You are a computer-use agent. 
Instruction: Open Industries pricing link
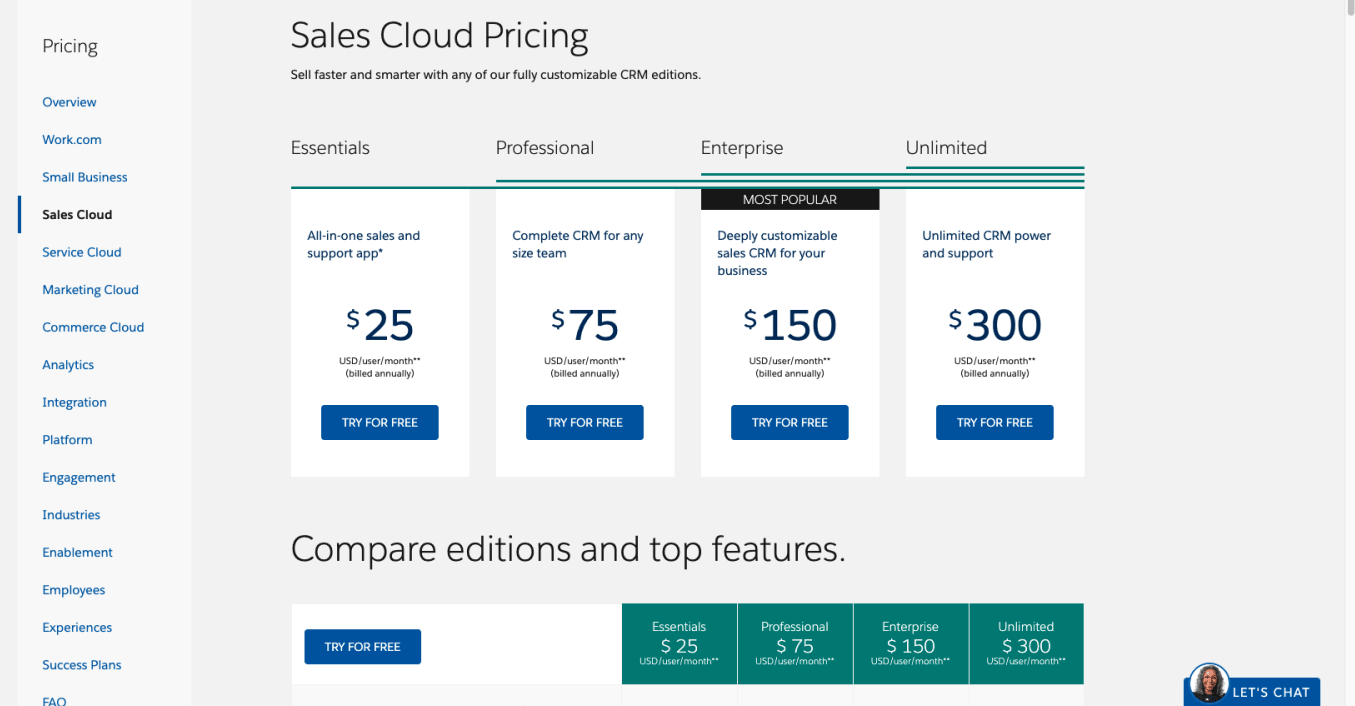pyautogui.click(x=71, y=515)
